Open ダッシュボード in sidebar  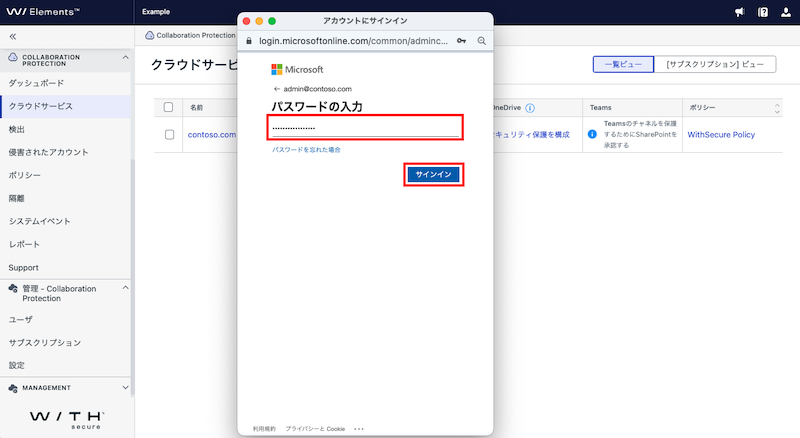point(65,83)
